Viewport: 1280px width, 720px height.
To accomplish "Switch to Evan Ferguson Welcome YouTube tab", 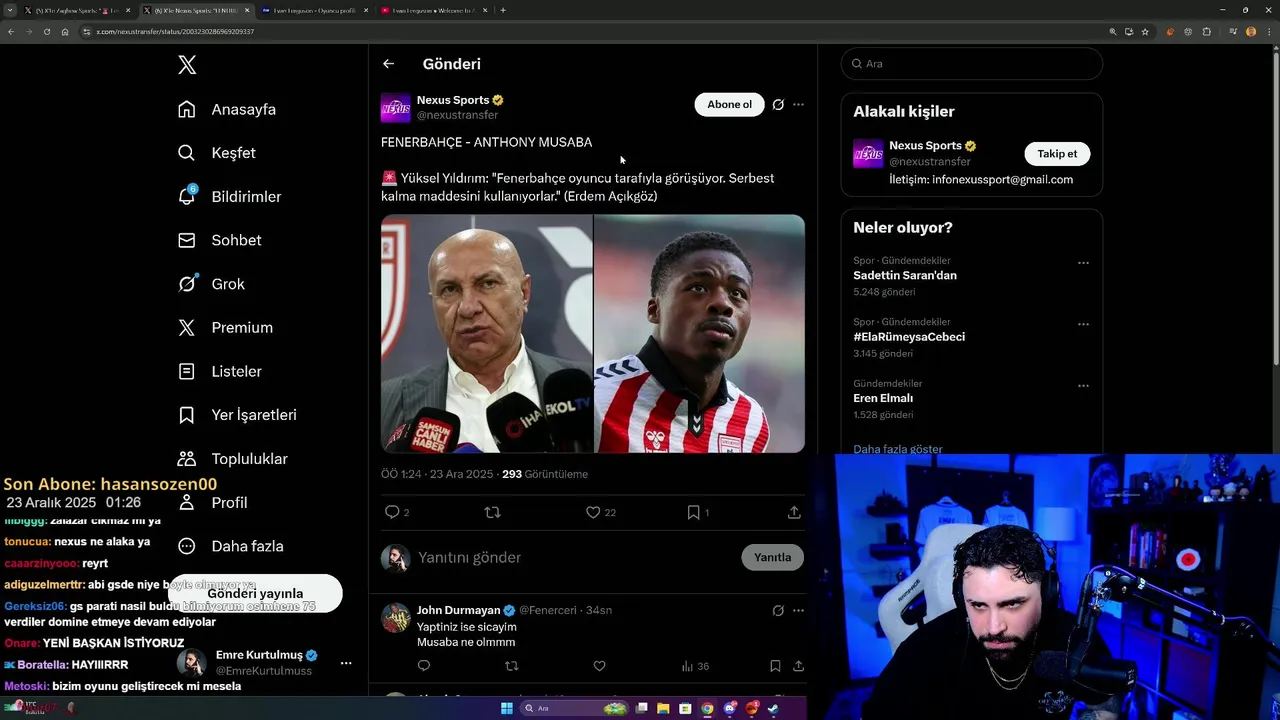I will [x=431, y=10].
